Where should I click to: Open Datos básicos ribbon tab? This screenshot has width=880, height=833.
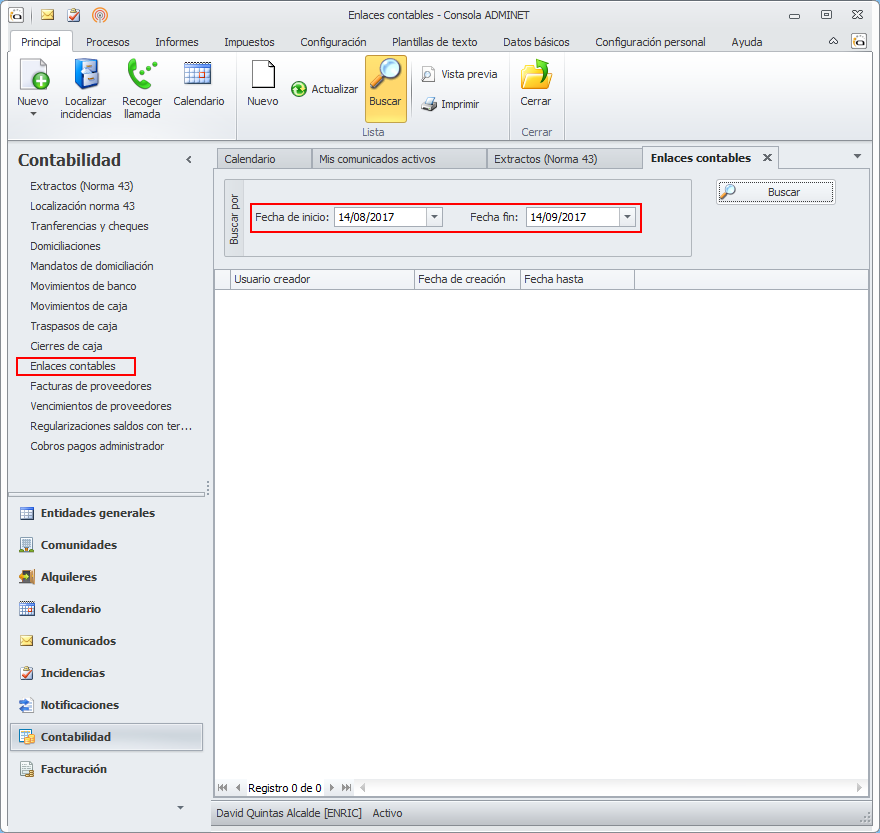pyautogui.click(x=536, y=42)
